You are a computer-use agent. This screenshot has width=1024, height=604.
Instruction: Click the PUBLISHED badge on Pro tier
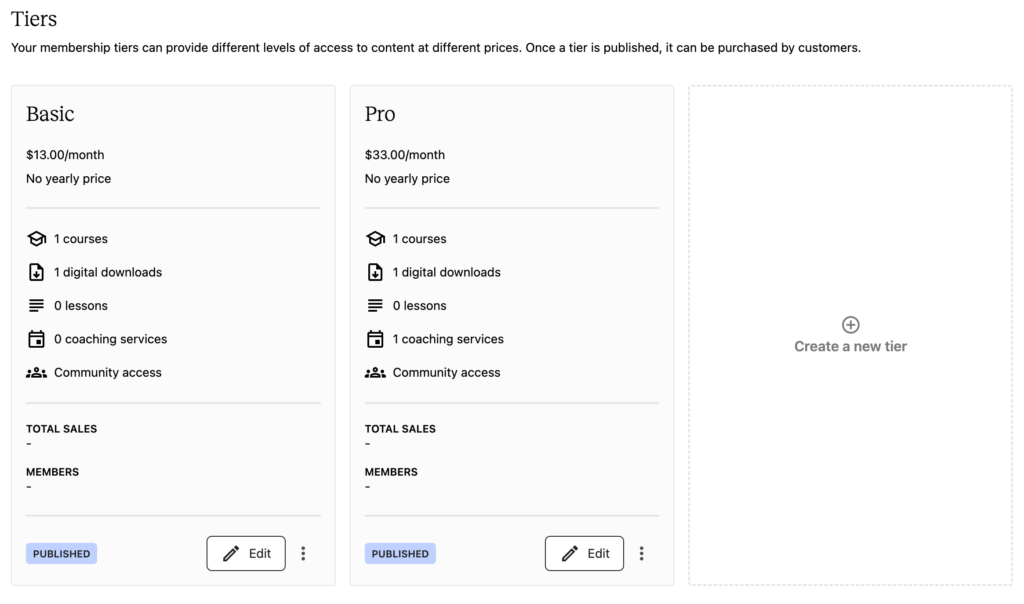400,554
